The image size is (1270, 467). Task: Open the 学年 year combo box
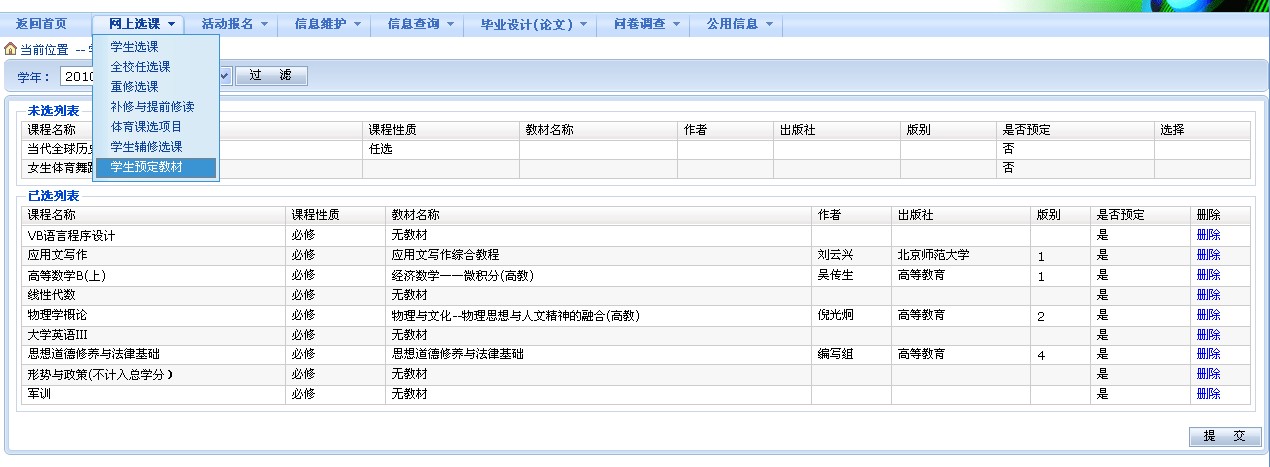click(x=224, y=76)
